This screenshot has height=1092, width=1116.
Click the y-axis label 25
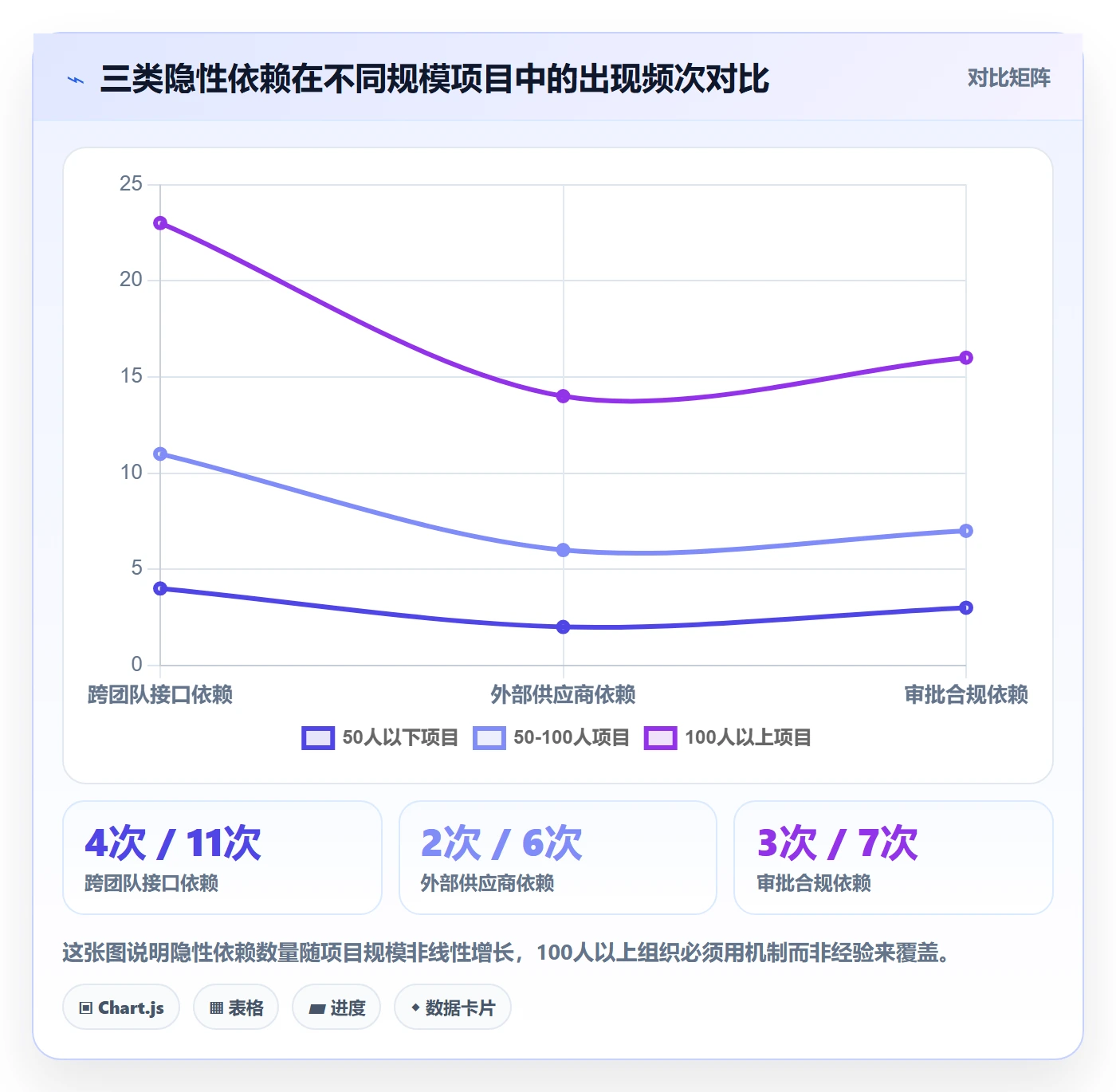coord(131,184)
